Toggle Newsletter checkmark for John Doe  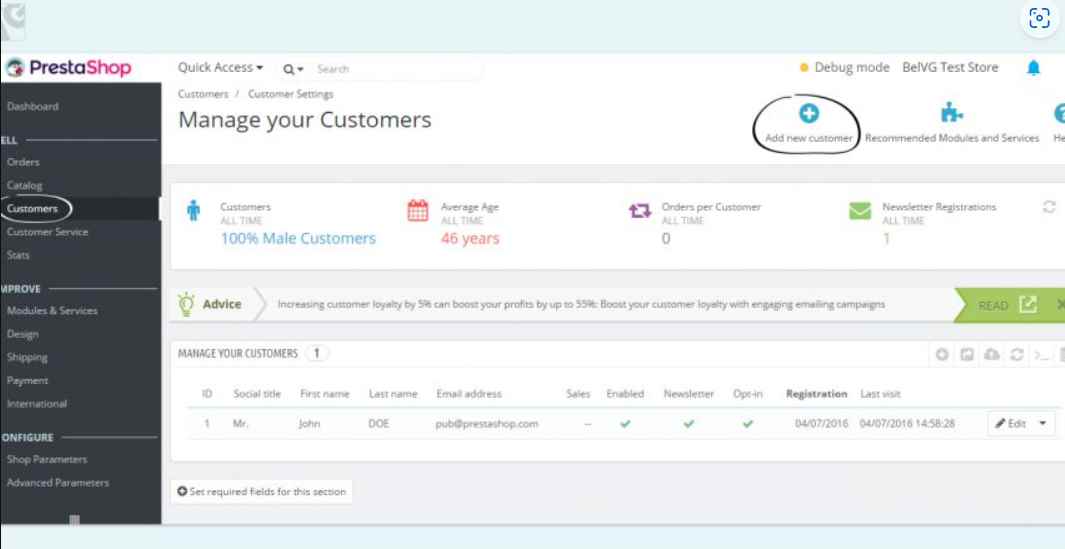coord(689,423)
